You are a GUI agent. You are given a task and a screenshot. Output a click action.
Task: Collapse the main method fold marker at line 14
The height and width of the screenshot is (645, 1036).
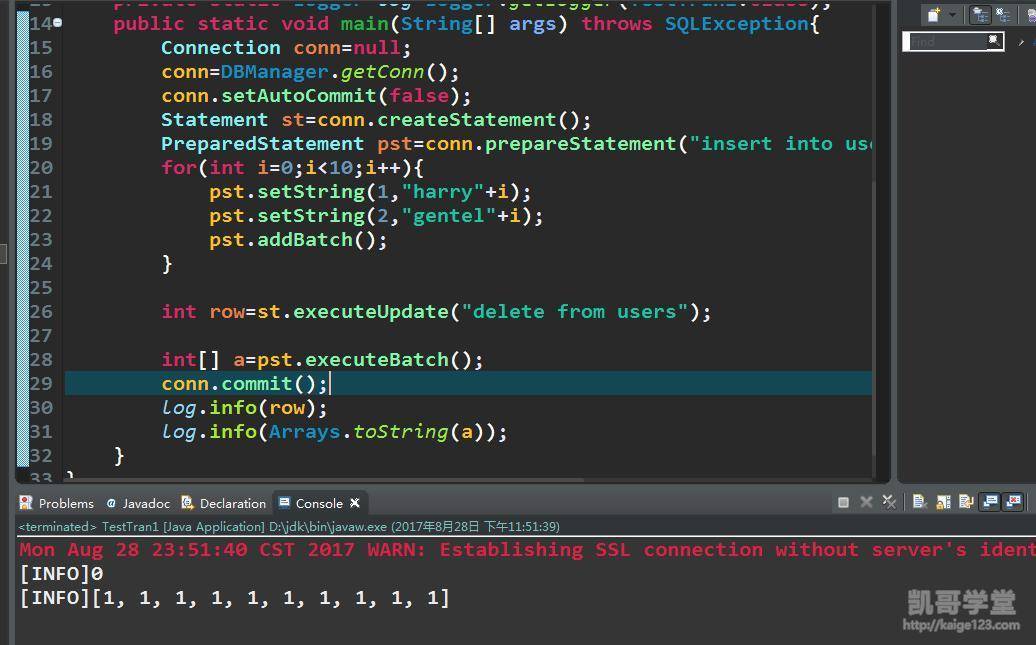click(57, 23)
